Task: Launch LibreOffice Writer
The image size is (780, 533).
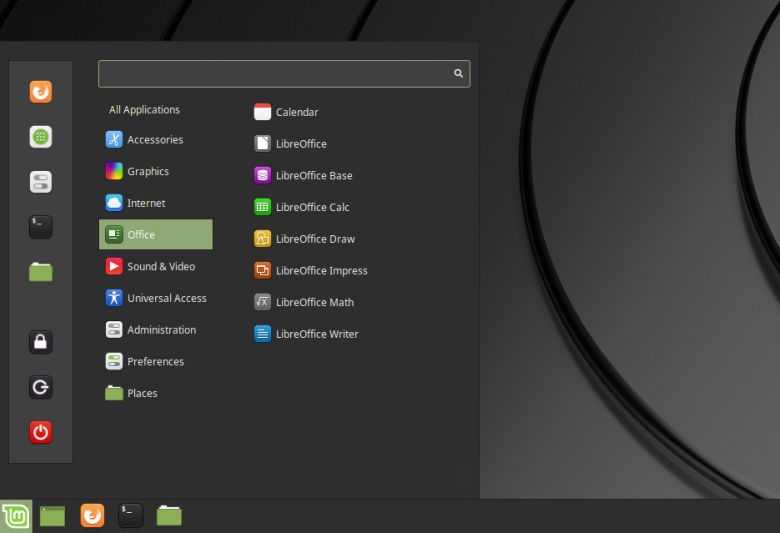Action: [x=306, y=334]
